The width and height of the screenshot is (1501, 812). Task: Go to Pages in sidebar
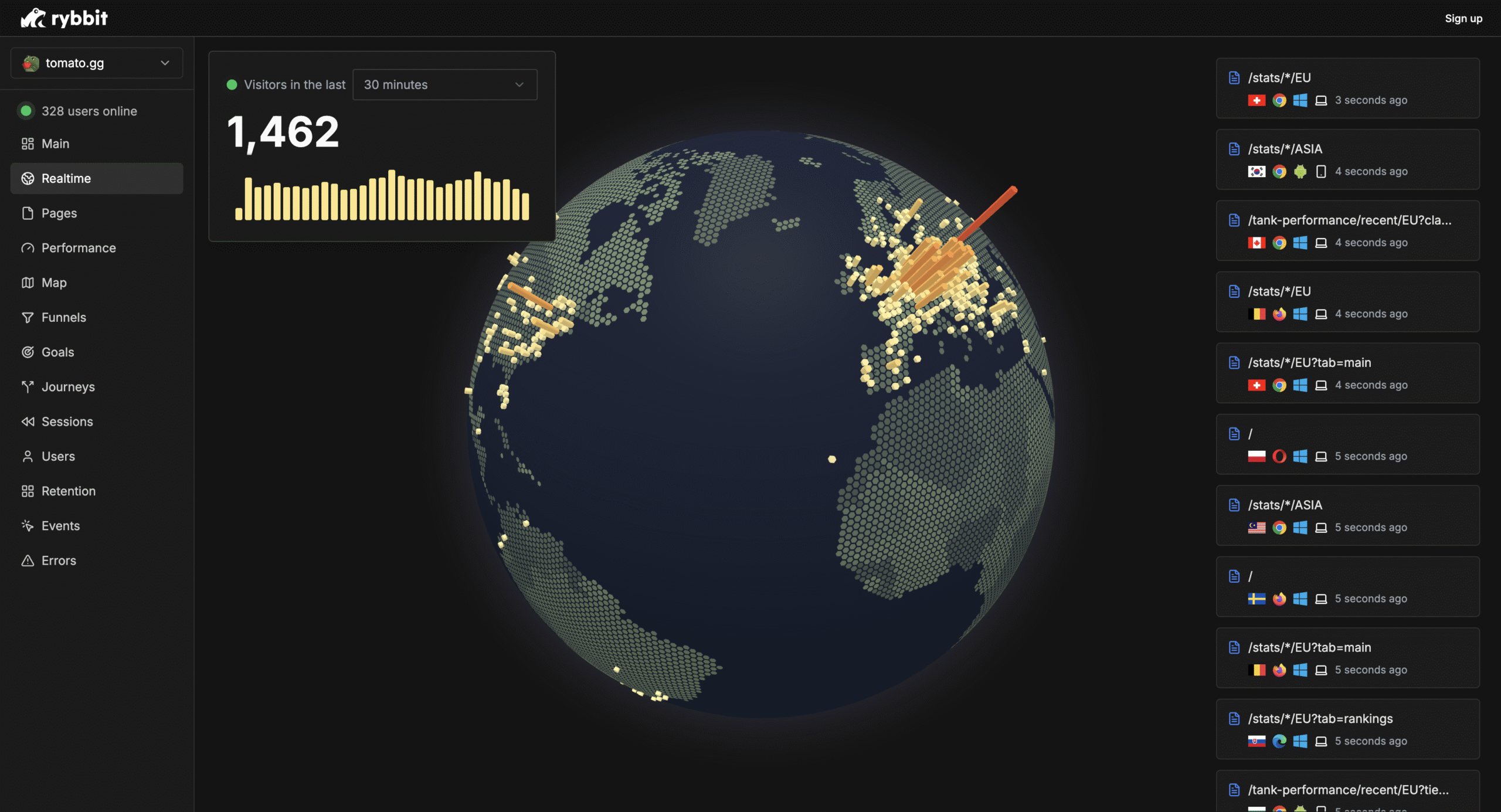59,213
